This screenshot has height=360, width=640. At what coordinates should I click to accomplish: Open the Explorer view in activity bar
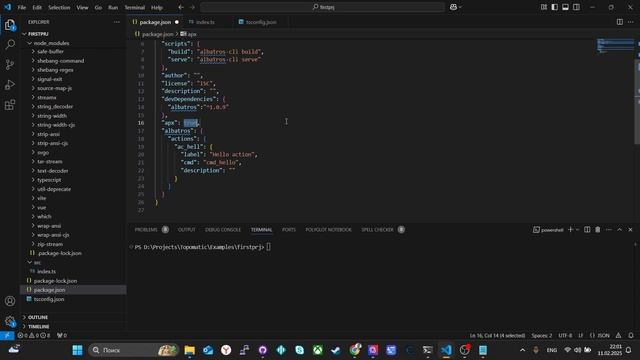click(10, 25)
